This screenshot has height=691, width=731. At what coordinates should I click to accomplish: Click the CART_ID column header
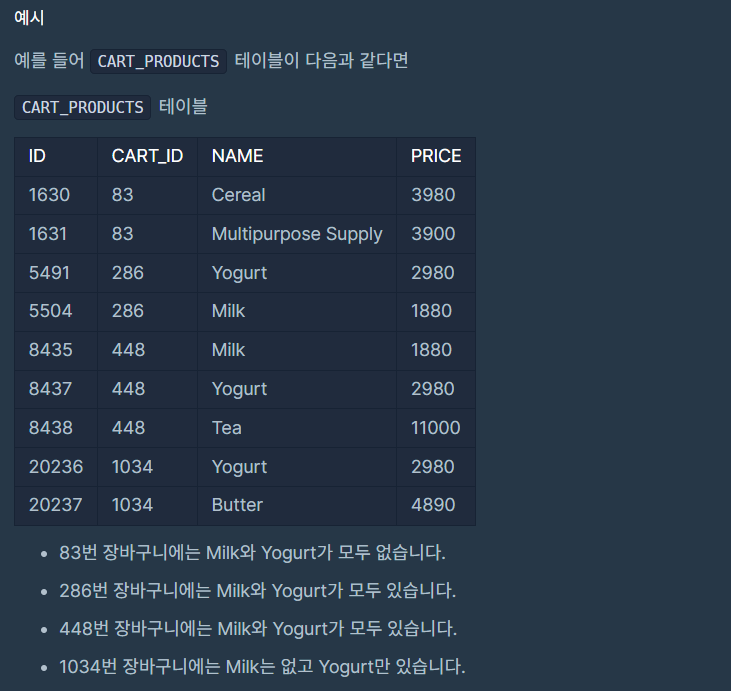coord(147,157)
